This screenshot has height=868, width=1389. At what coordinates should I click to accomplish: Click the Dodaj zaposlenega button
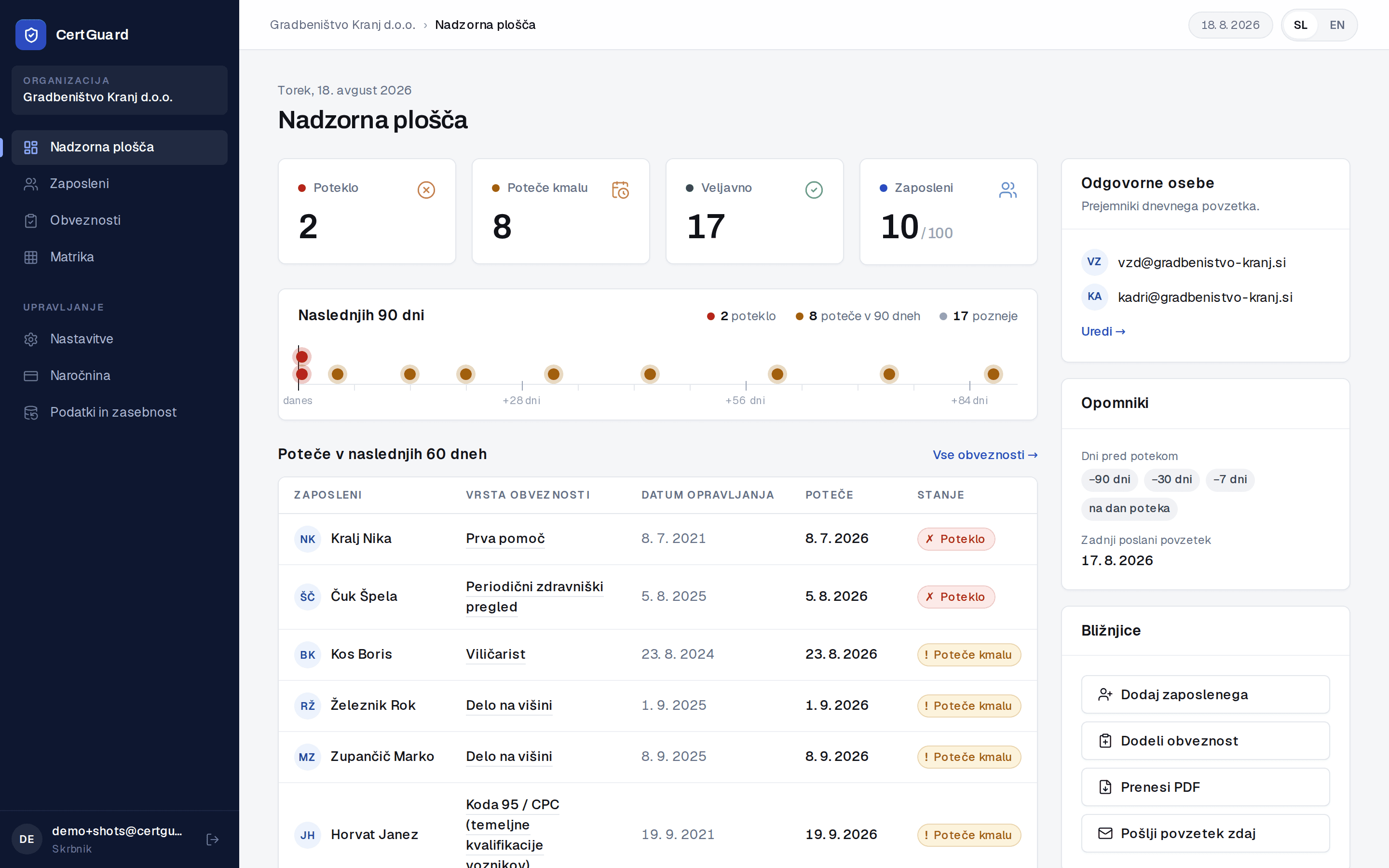[x=1205, y=694]
